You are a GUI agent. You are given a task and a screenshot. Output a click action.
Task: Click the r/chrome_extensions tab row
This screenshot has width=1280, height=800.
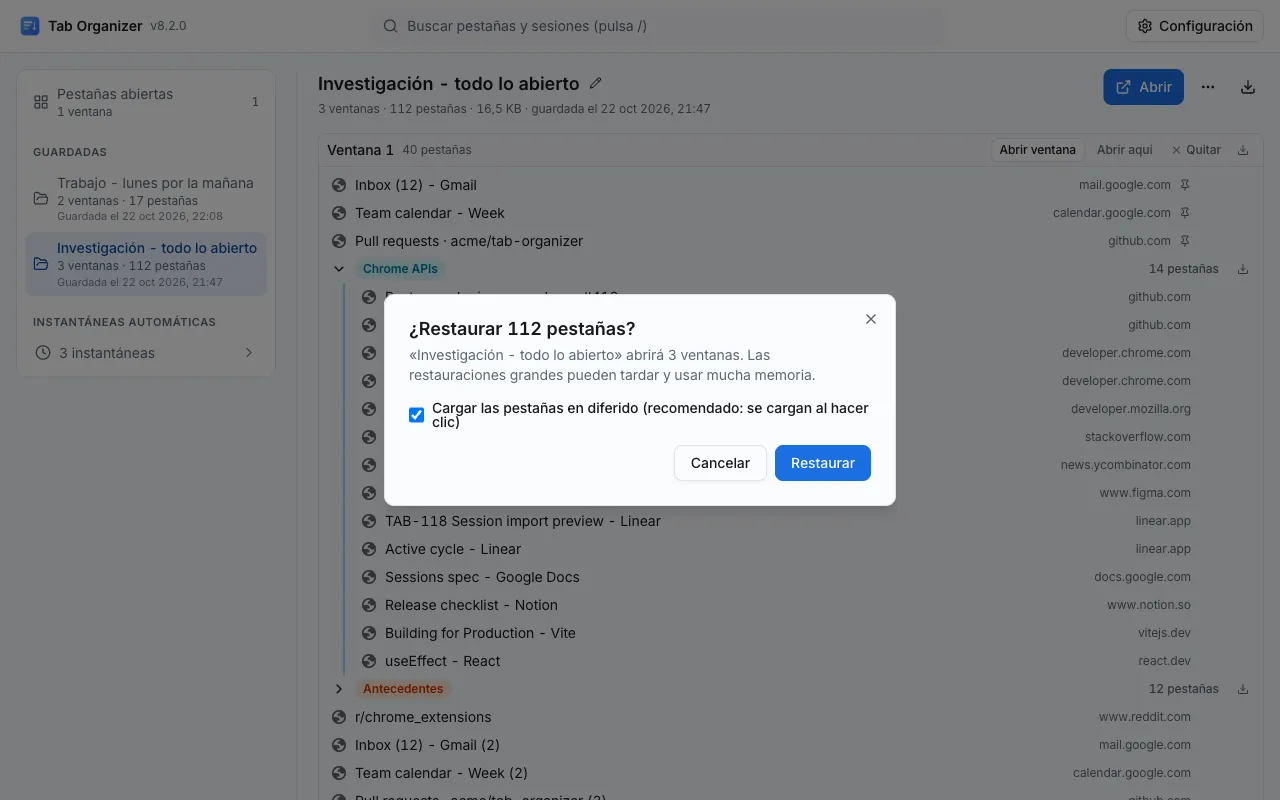tap(790, 717)
